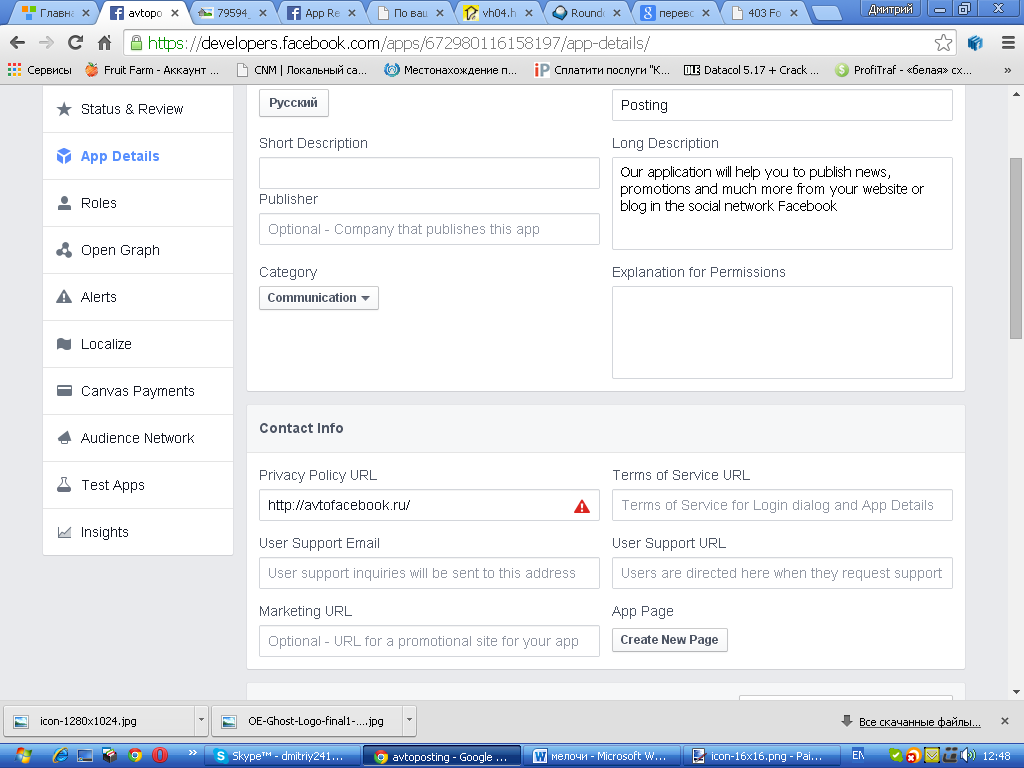Close the downloads bar
The height and width of the screenshot is (768, 1024).
(1004, 722)
